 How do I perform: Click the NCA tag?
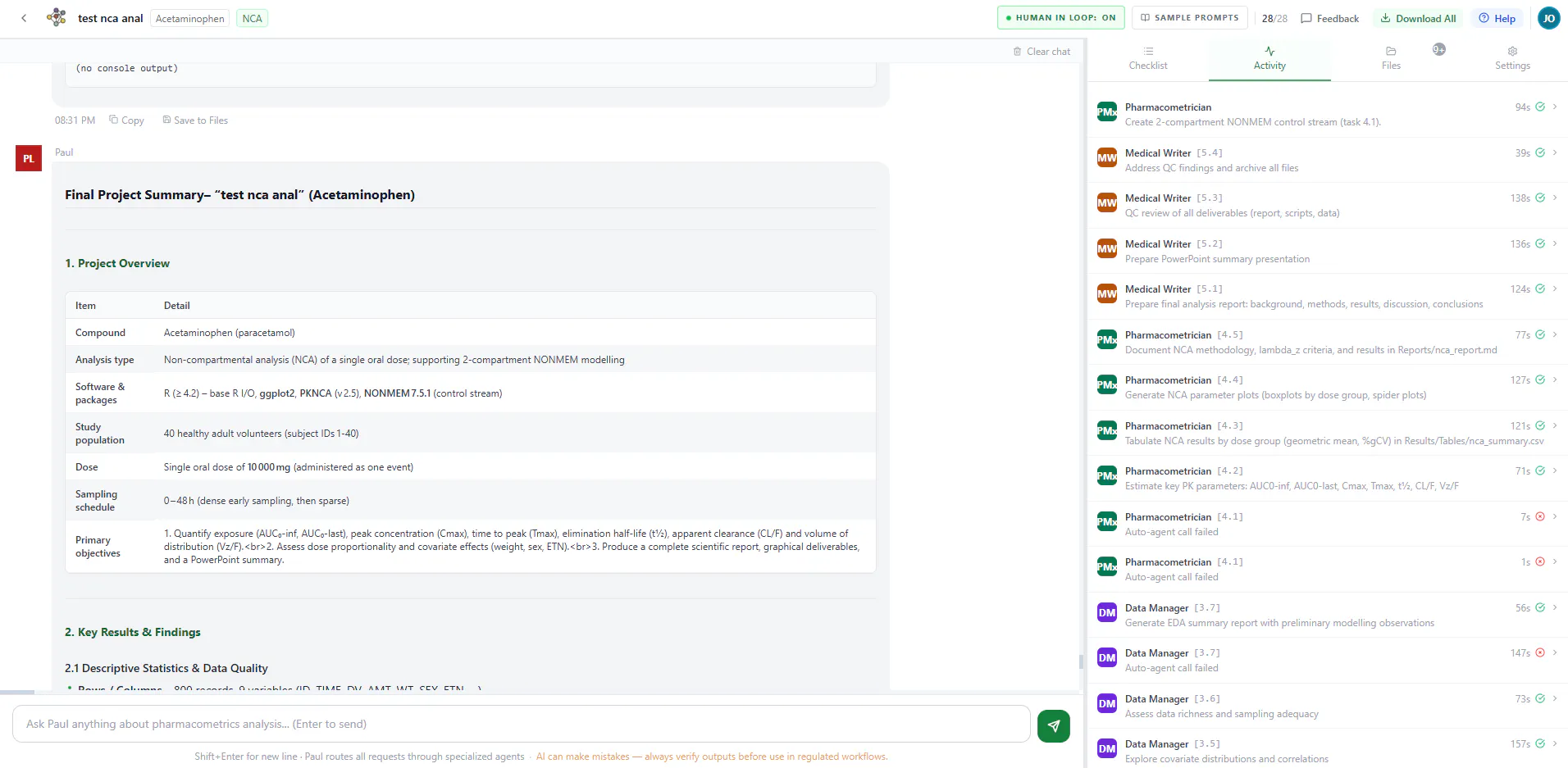253,18
